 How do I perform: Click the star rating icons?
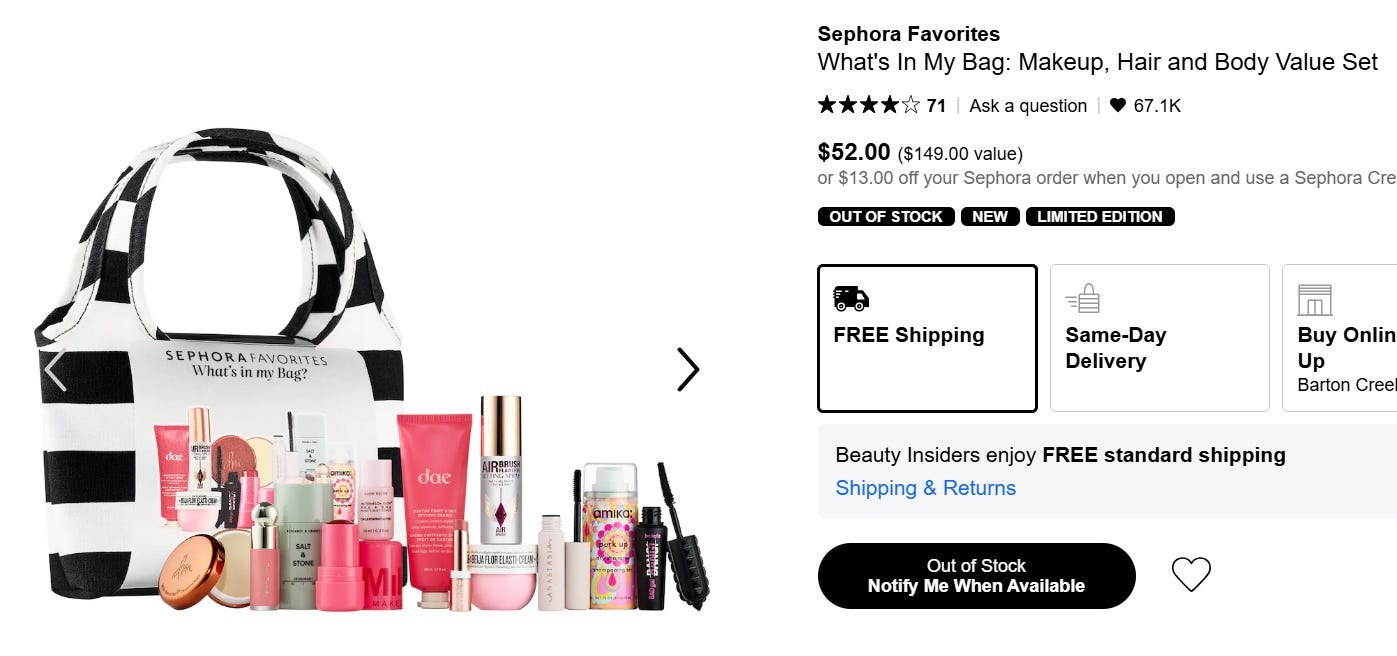tap(869, 105)
